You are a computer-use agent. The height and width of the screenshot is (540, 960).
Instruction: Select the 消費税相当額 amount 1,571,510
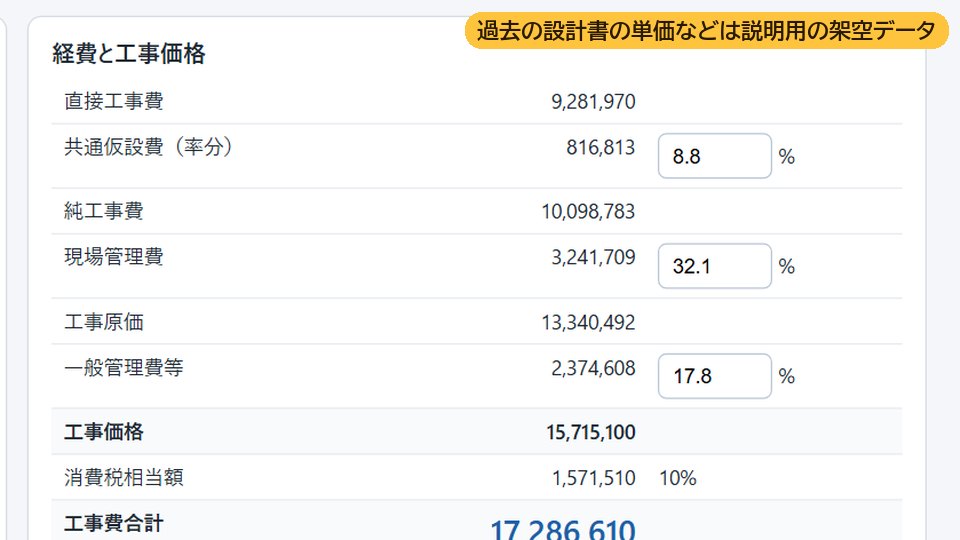pos(594,478)
